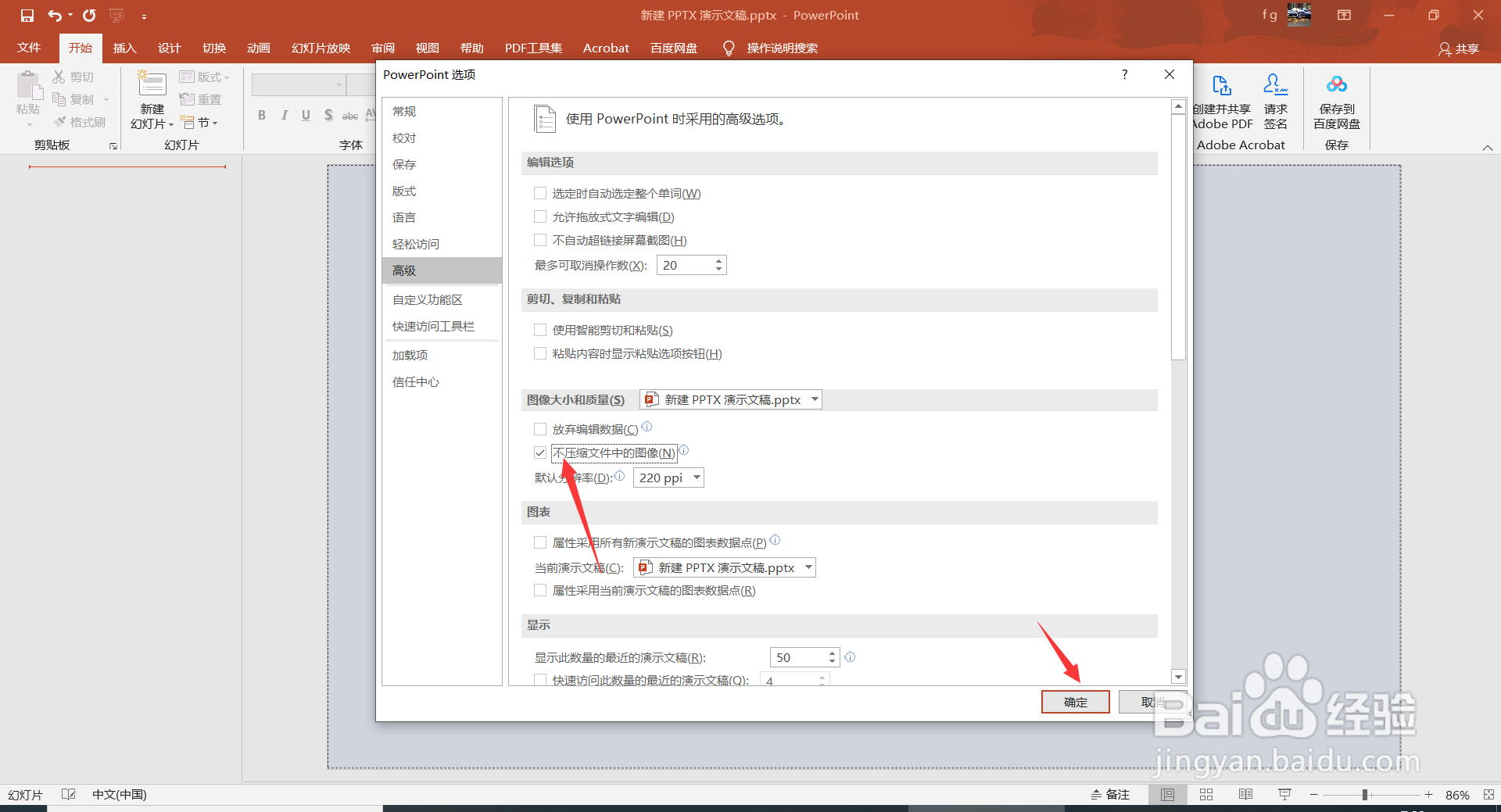Click the Format Painter icon

59,122
